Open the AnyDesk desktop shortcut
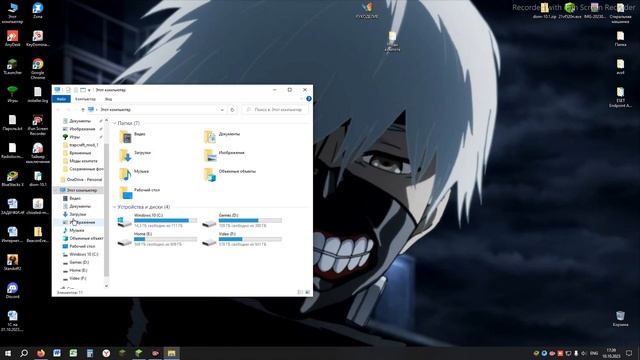Viewport: 640px width, 360px height. coord(12,38)
